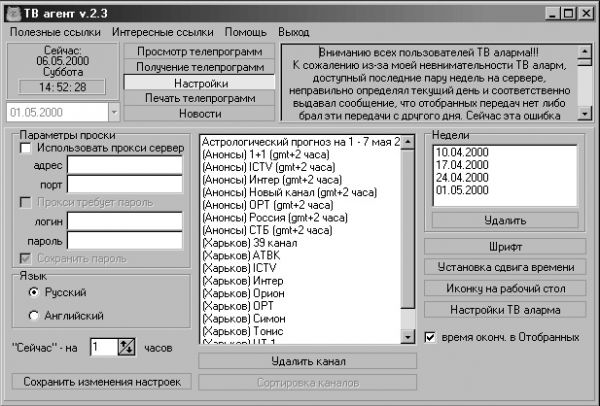Toggle Сохранить пароль checkbox
This screenshot has width=600, height=406.
click(26, 259)
